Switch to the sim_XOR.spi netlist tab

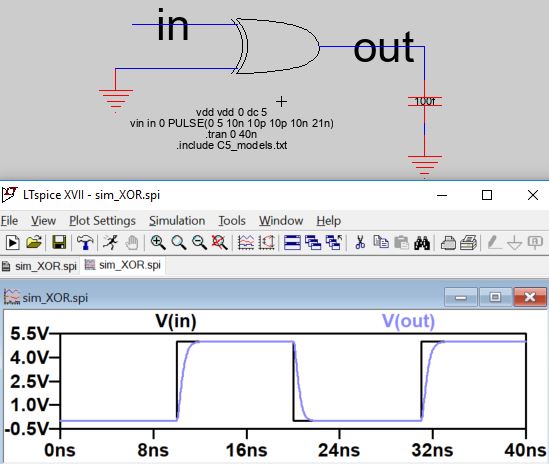(x=39, y=266)
